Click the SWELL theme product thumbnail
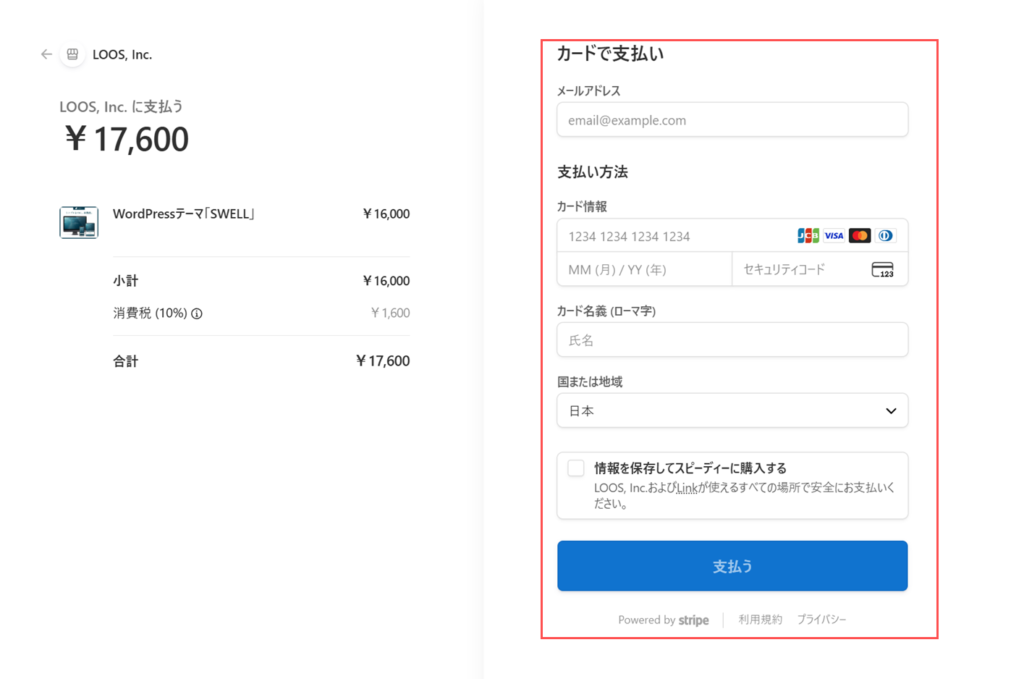 (x=79, y=222)
